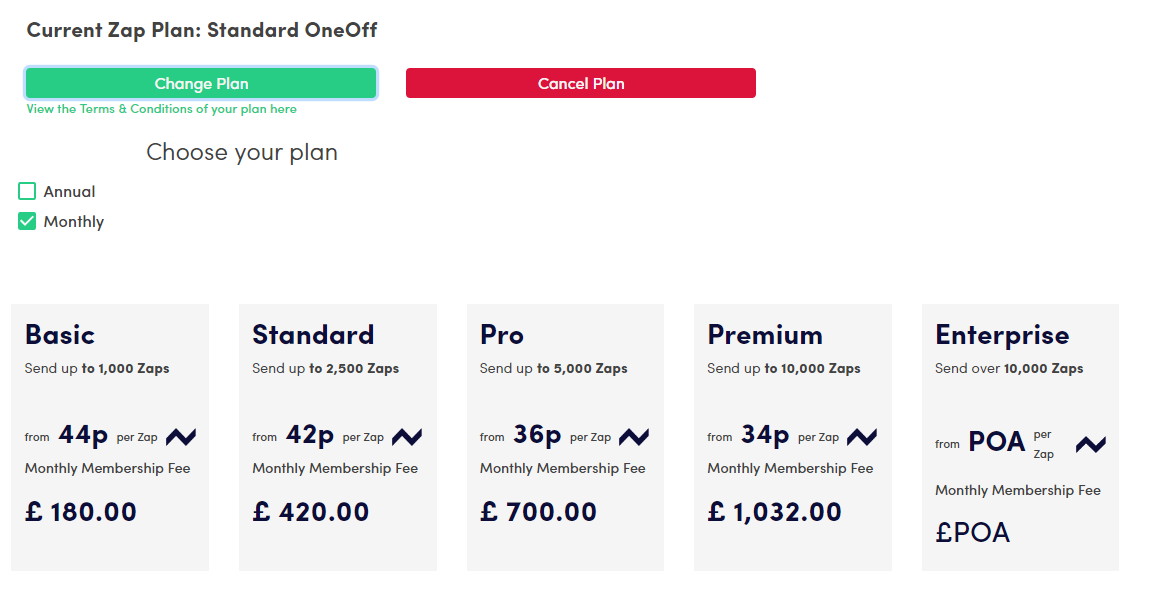Uncheck the Monthly billing checkbox
The height and width of the screenshot is (598, 1154).
coord(28,221)
